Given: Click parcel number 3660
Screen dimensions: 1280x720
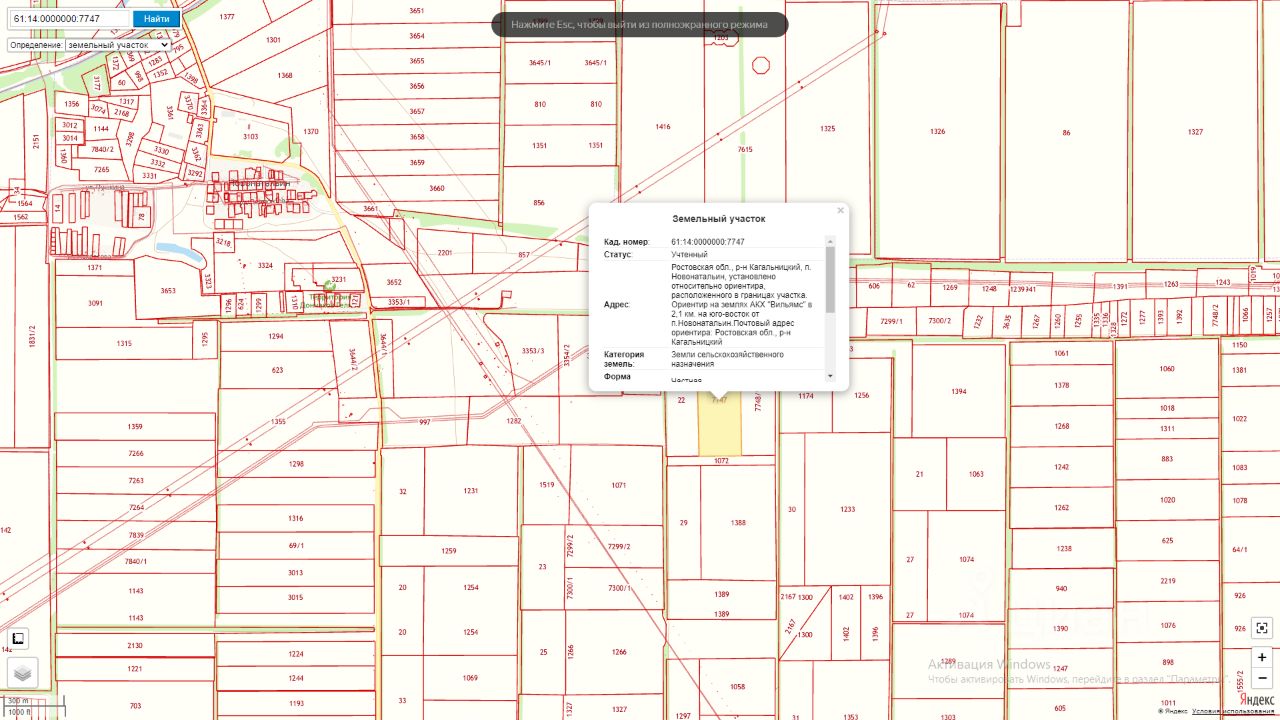Looking at the screenshot, I should (x=437, y=188).
